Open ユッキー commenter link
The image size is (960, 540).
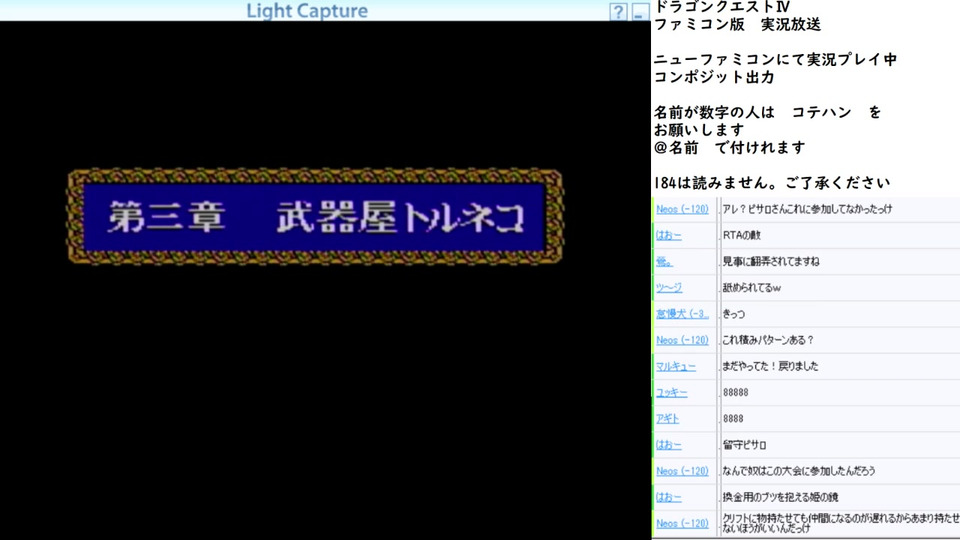672,392
